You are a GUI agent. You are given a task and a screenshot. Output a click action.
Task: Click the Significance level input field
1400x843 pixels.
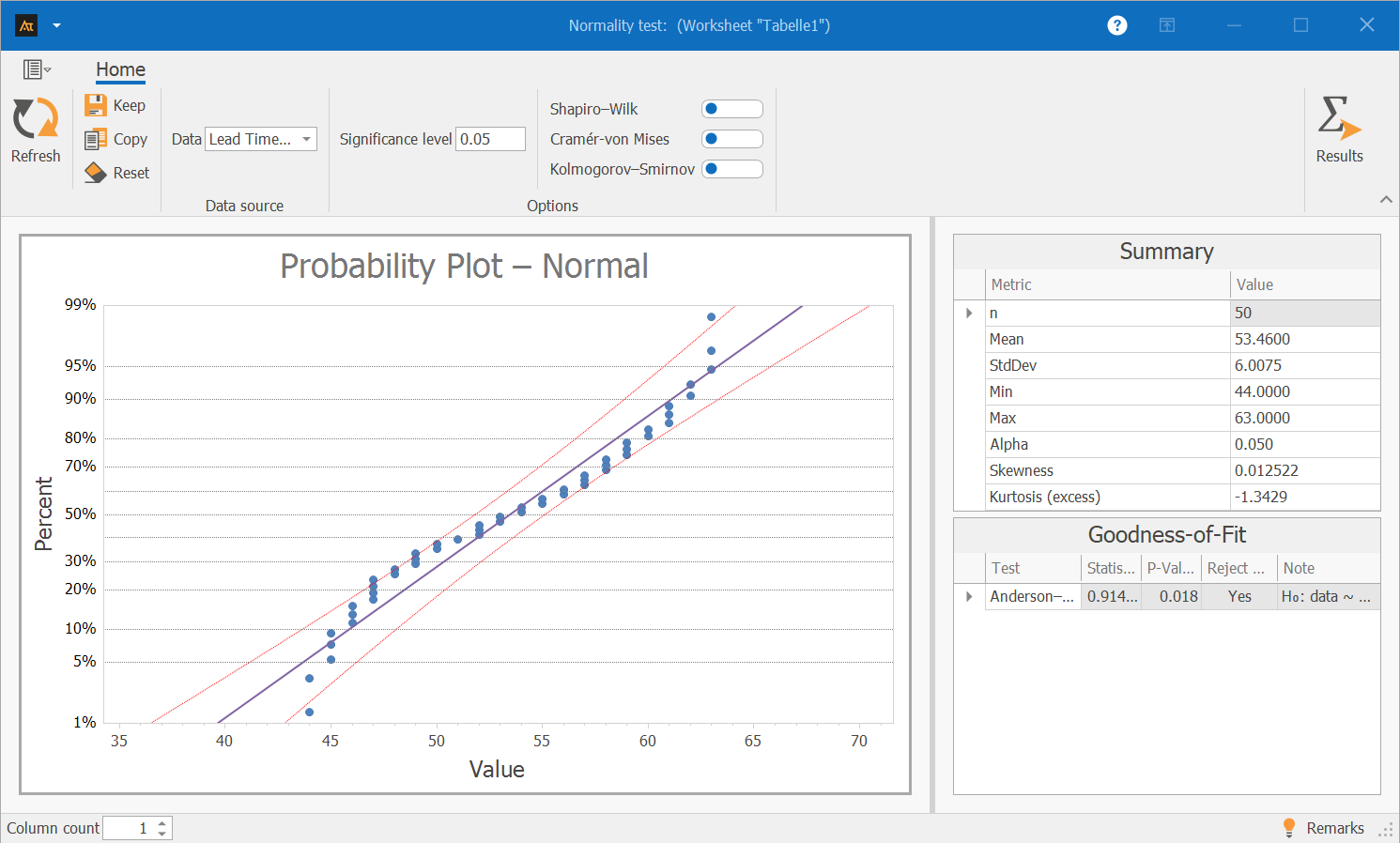pyautogui.click(x=490, y=139)
